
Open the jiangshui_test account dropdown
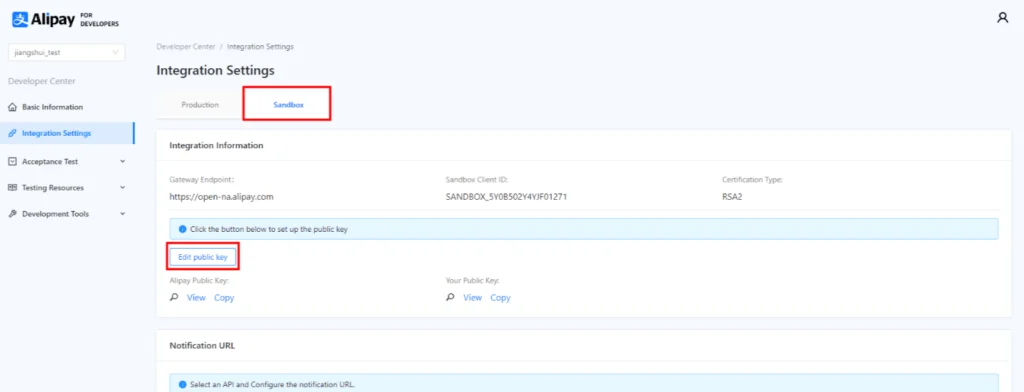[67, 52]
